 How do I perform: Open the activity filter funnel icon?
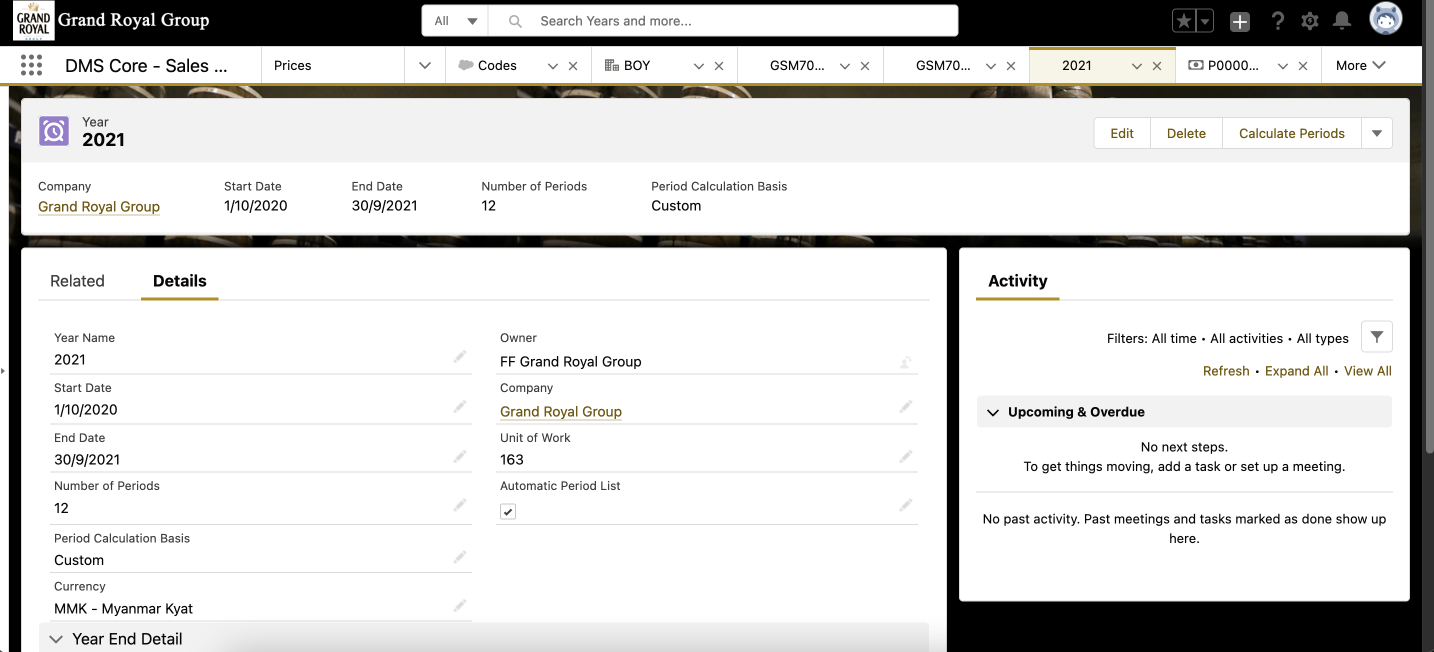pyautogui.click(x=1377, y=338)
